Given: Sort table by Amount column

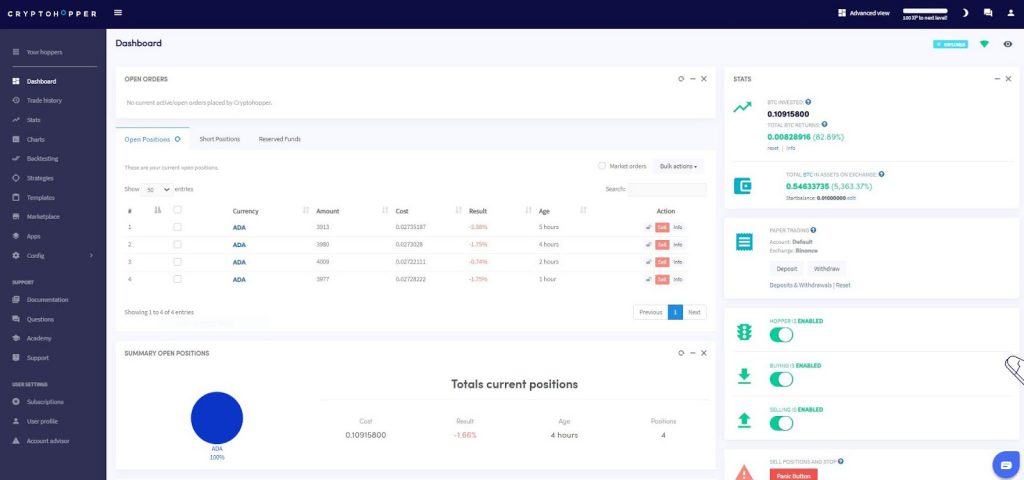Looking at the screenshot, I should click(x=351, y=211).
